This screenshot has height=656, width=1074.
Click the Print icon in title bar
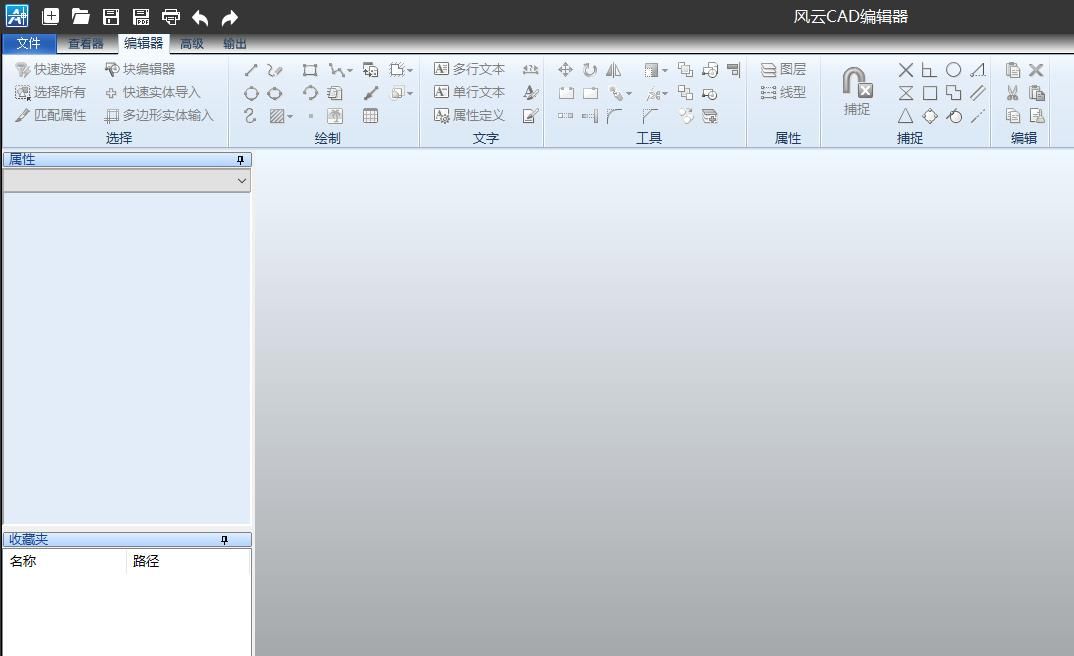pyautogui.click(x=171, y=16)
